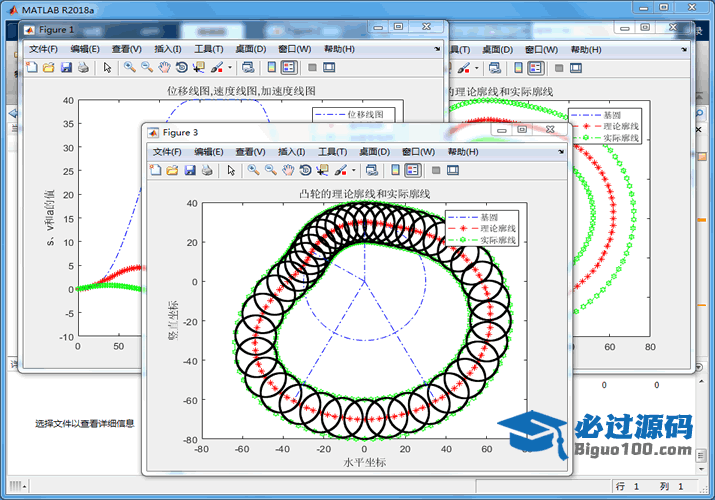Image resolution: width=715 pixels, height=500 pixels.
Task: Open file icon in Figure 1 toolbar
Action: (x=49, y=67)
